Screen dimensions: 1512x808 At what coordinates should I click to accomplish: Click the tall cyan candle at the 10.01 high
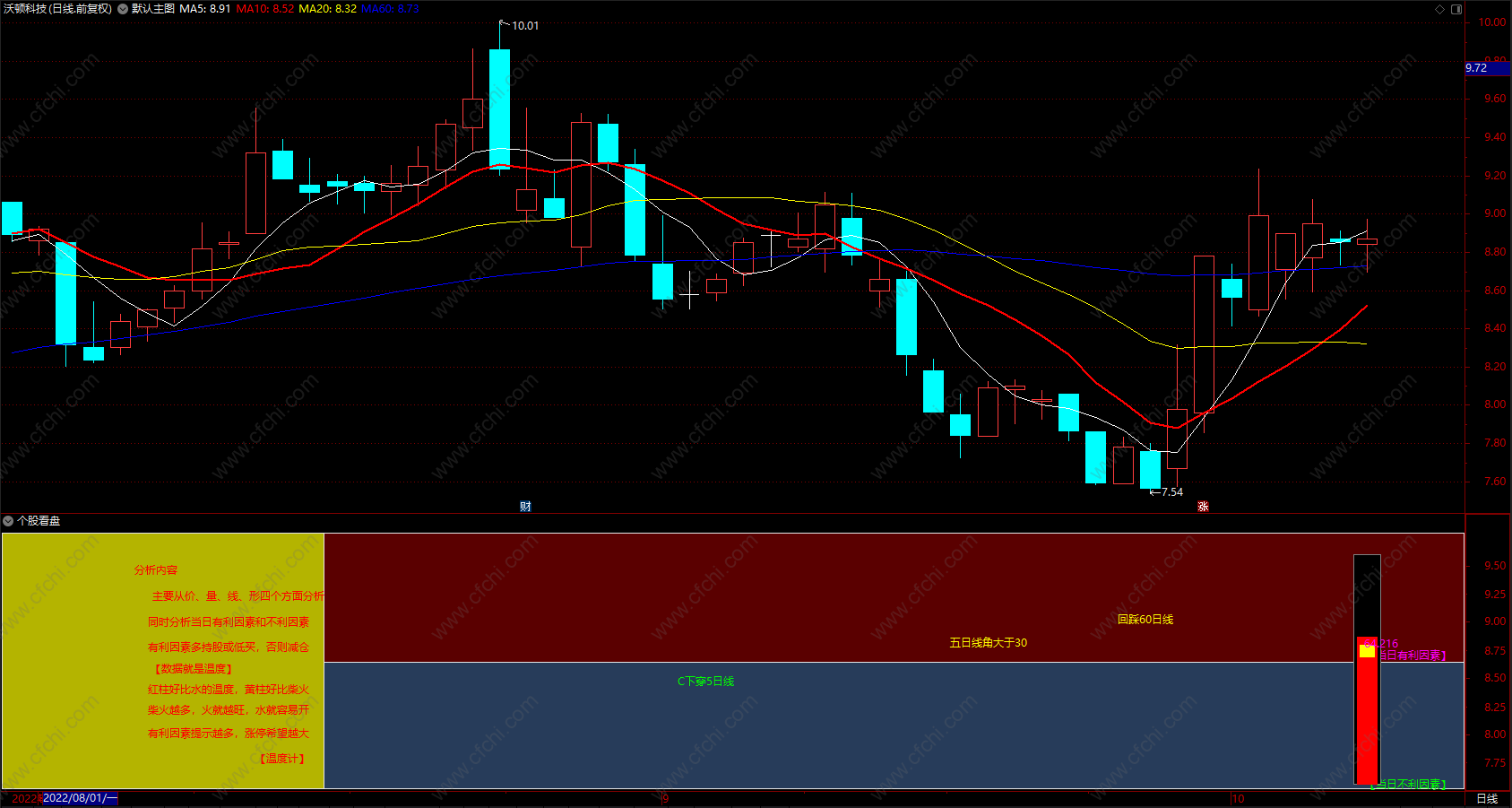[499, 109]
